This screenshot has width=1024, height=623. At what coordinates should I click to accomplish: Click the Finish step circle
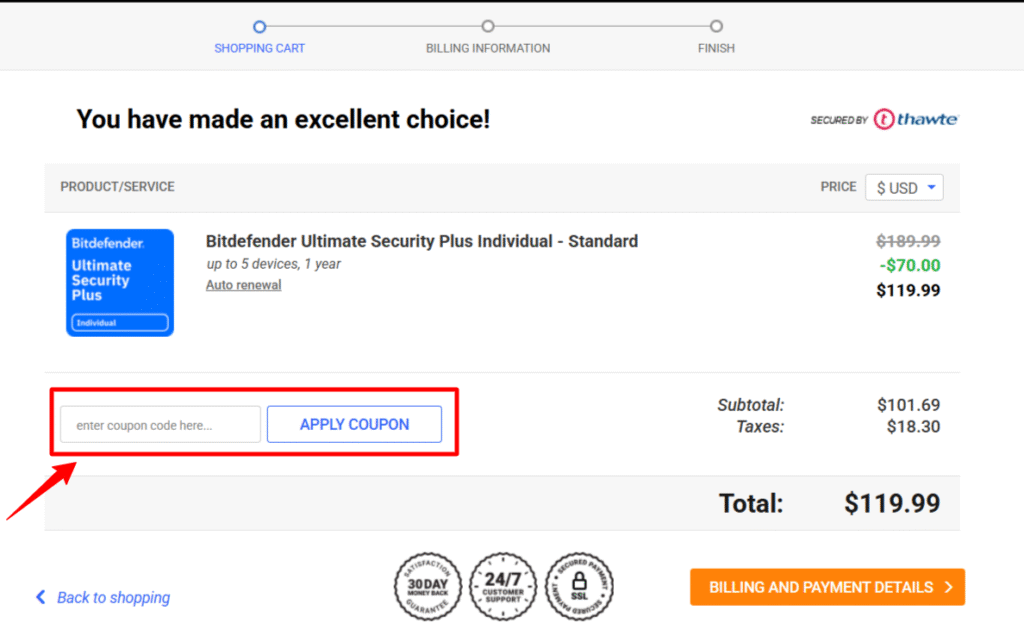click(x=716, y=27)
